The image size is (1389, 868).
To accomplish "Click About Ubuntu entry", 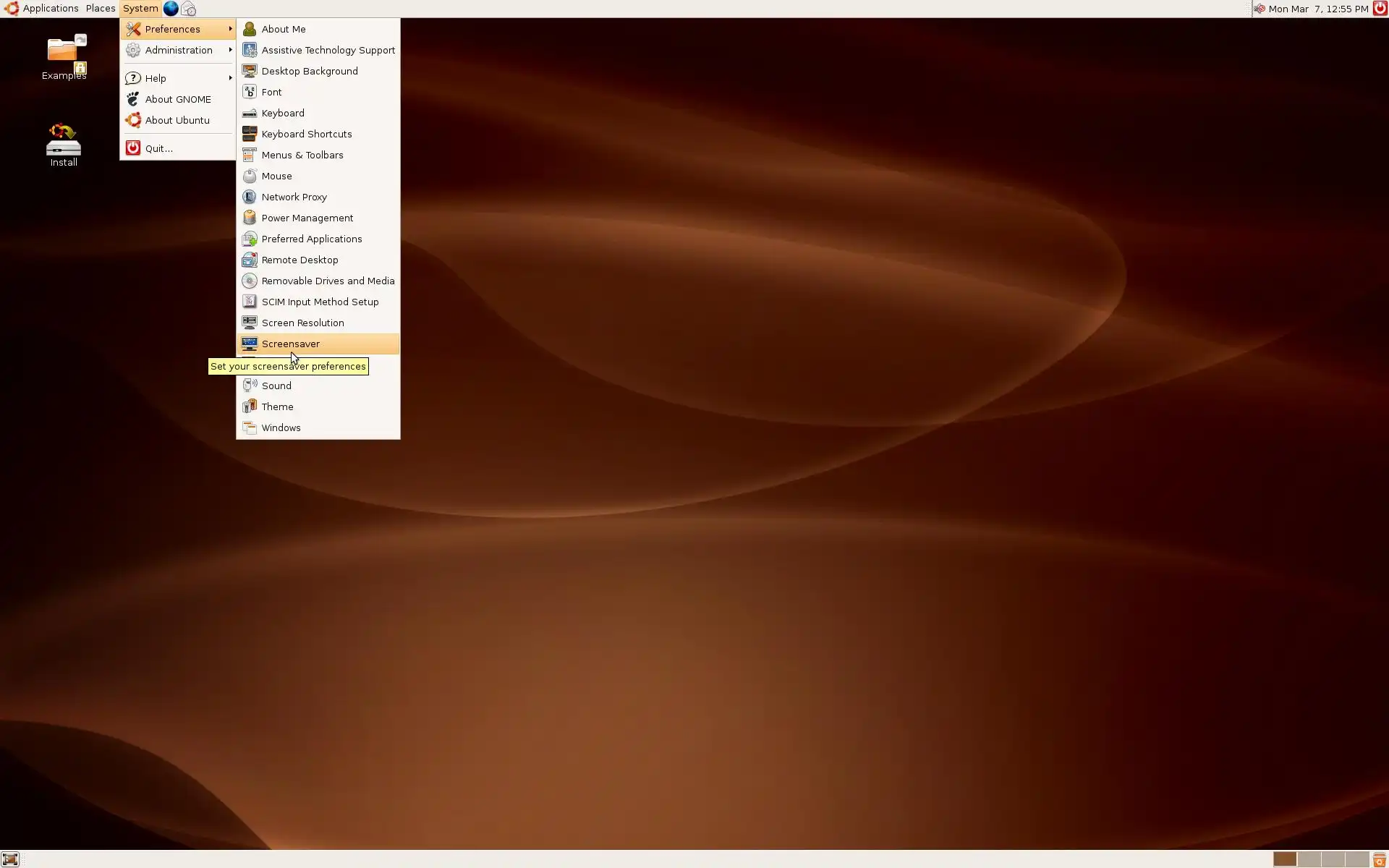I will [177, 120].
